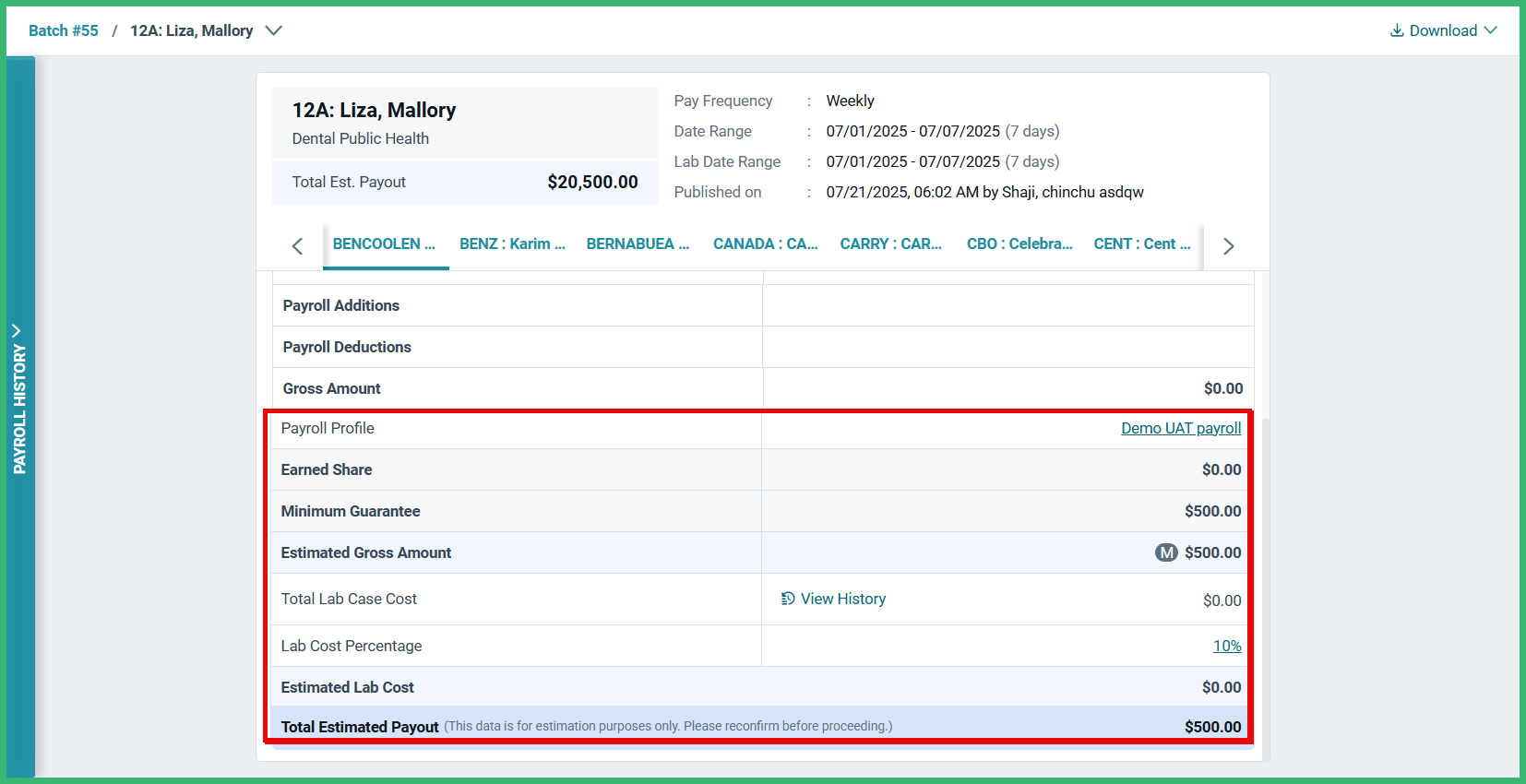Image resolution: width=1526 pixels, height=784 pixels.
Task: Click the 12A: Liza, Mallory card heading
Action: pos(374,110)
